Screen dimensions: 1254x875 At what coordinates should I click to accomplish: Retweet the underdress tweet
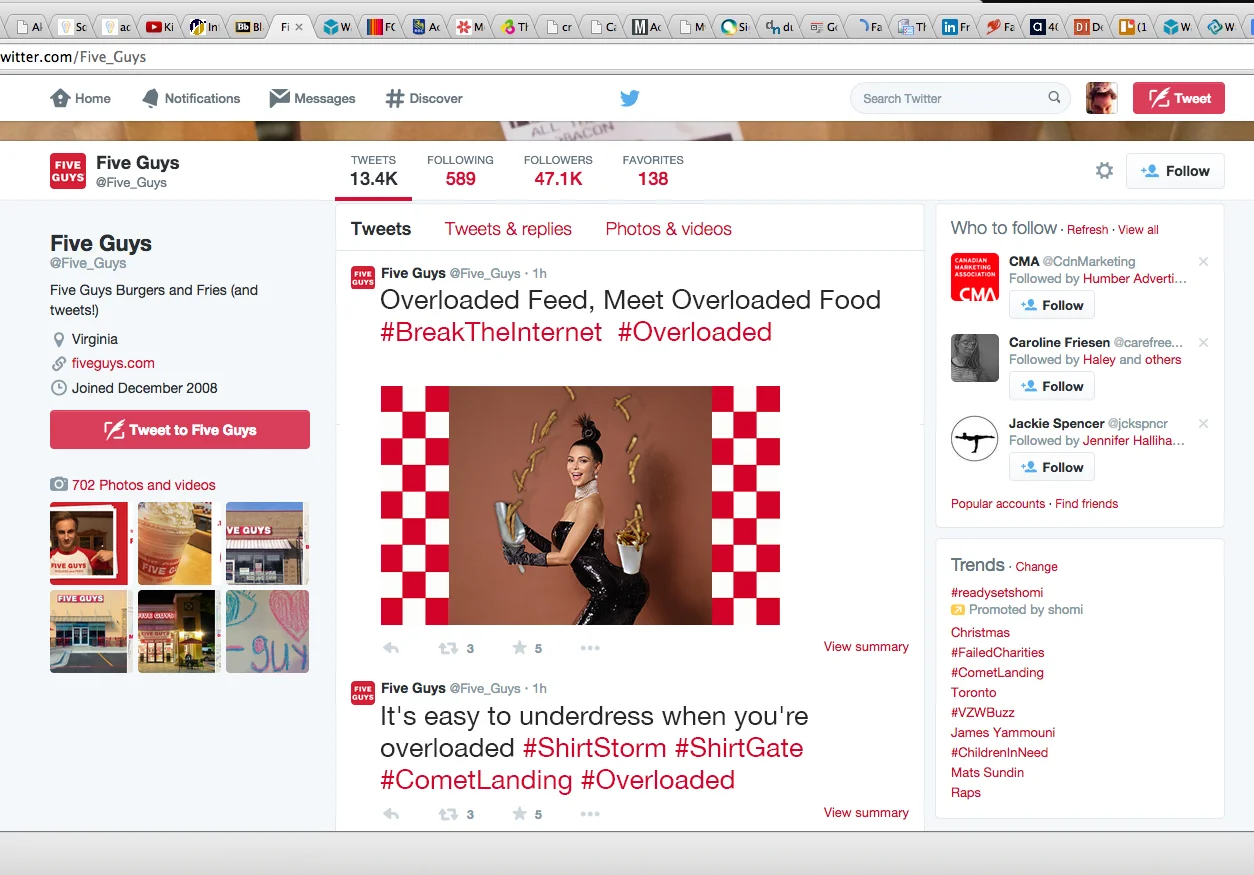point(448,814)
